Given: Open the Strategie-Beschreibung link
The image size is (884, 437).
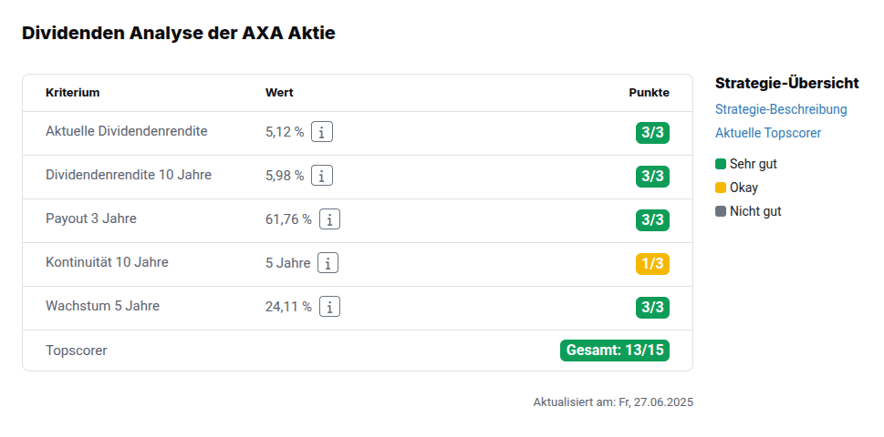Looking at the screenshot, I should (781, 109).
